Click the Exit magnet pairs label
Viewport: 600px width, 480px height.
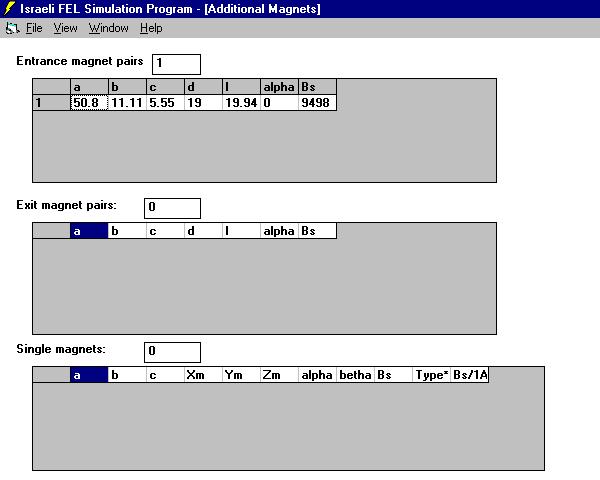(67, 205)
